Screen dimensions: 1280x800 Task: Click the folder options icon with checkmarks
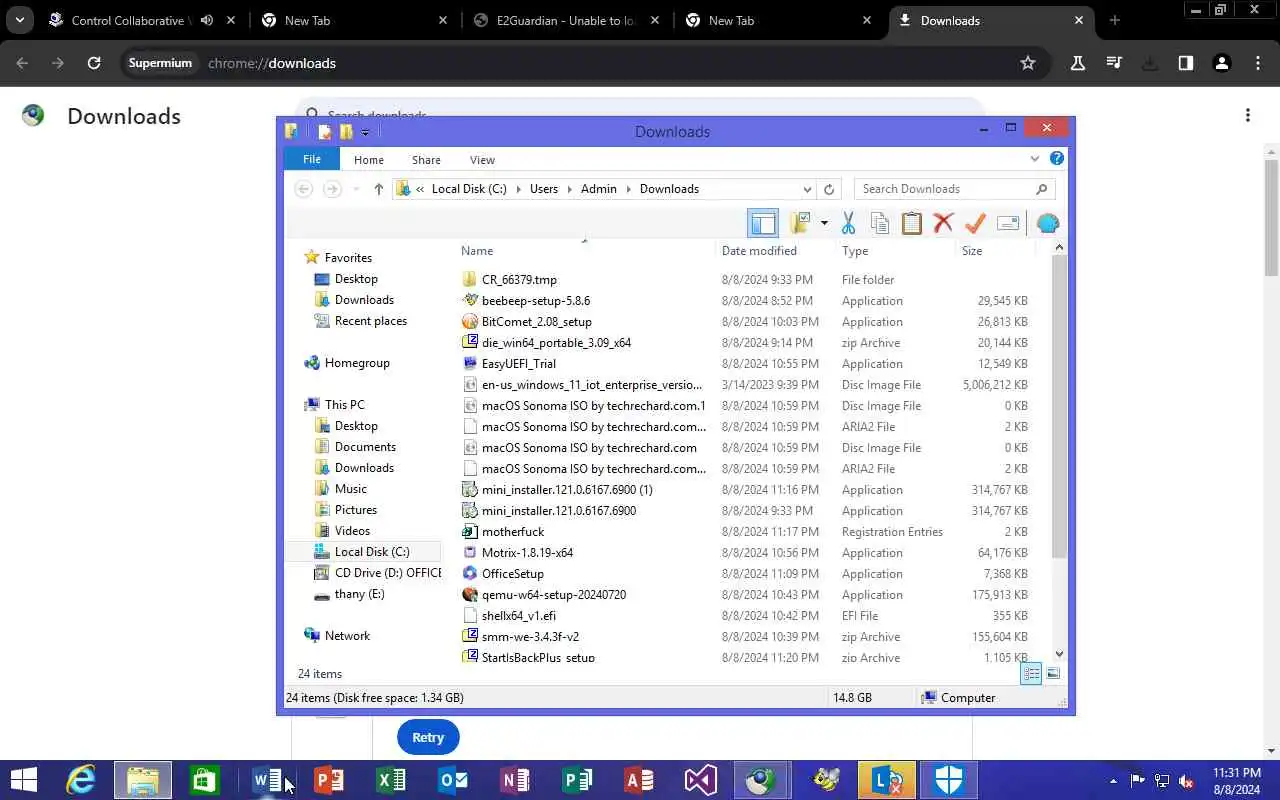[800, 223]
